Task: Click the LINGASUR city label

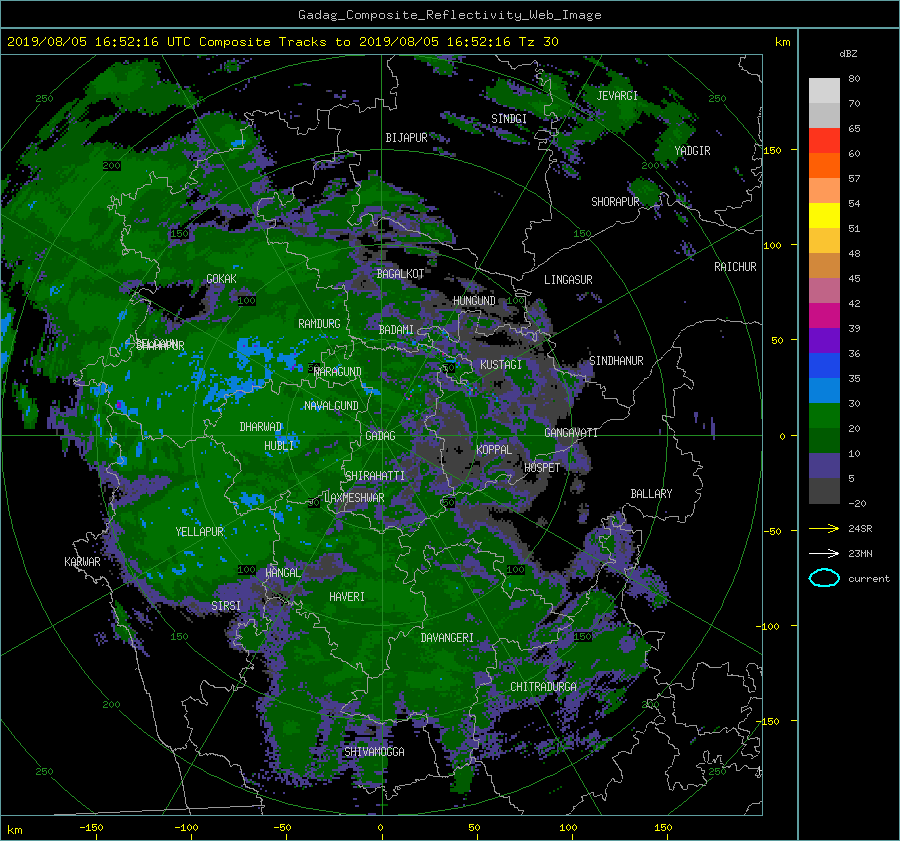Action: click(x=568, y=280)
